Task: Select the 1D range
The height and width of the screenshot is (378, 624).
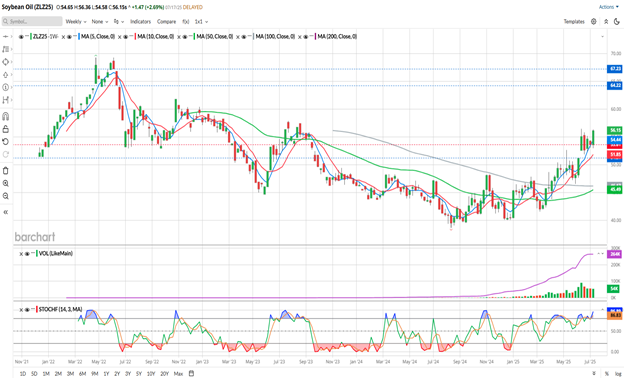Action: point(23,374)
